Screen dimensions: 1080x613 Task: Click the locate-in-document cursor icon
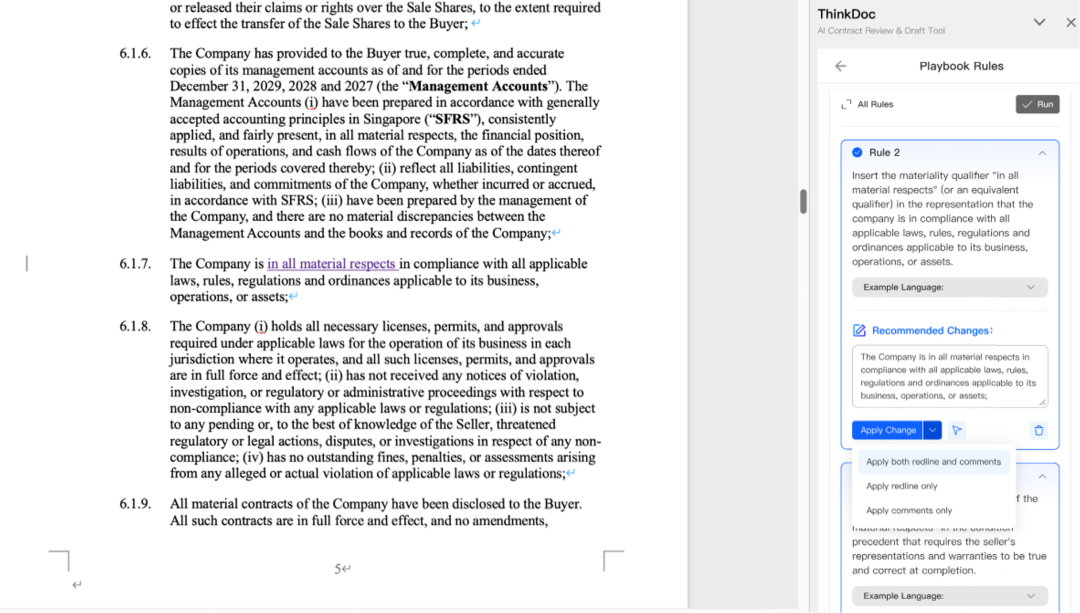957,430
